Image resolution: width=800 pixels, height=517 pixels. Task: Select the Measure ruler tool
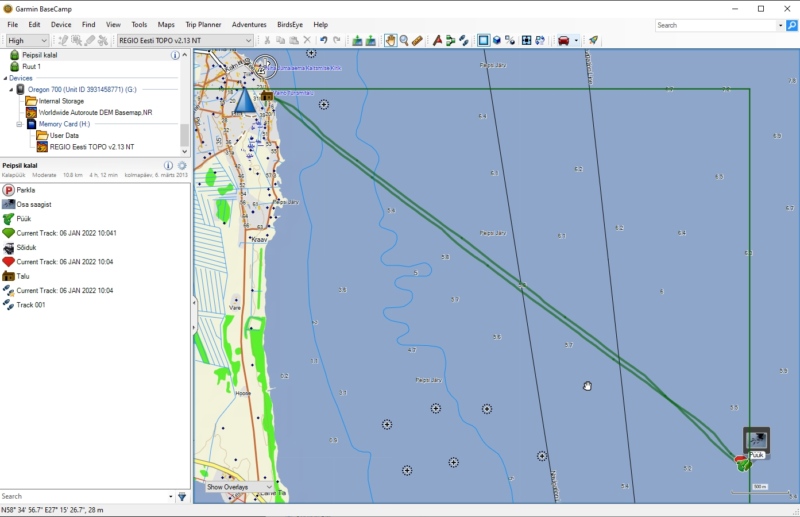pos(417,40)
